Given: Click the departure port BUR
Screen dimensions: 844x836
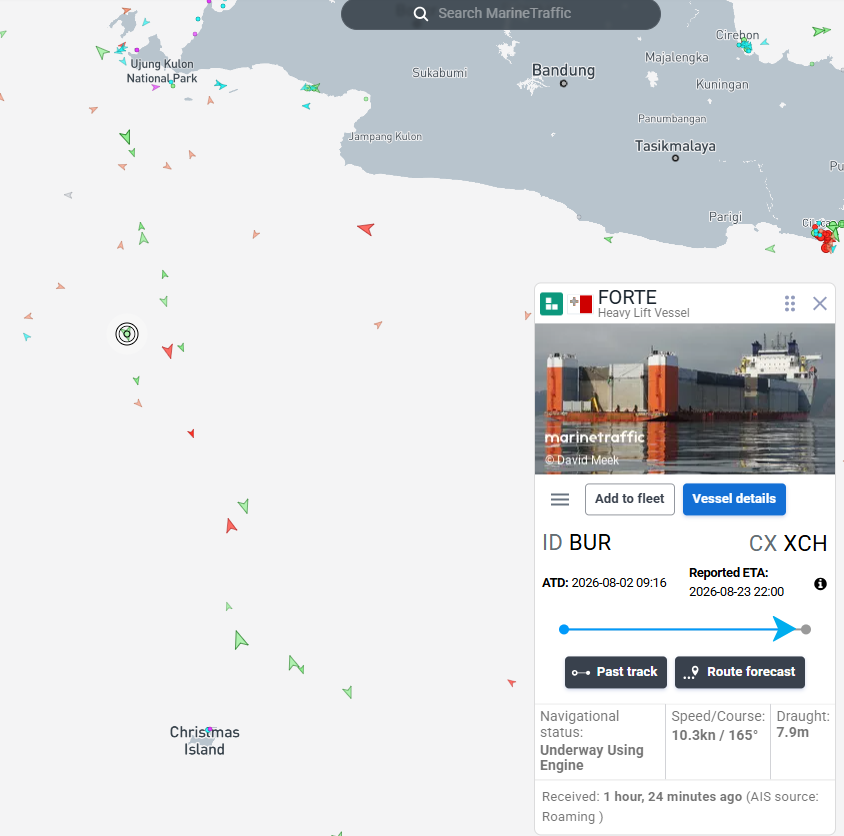Looking at the screenshot, I should click(x=590, y=543).
